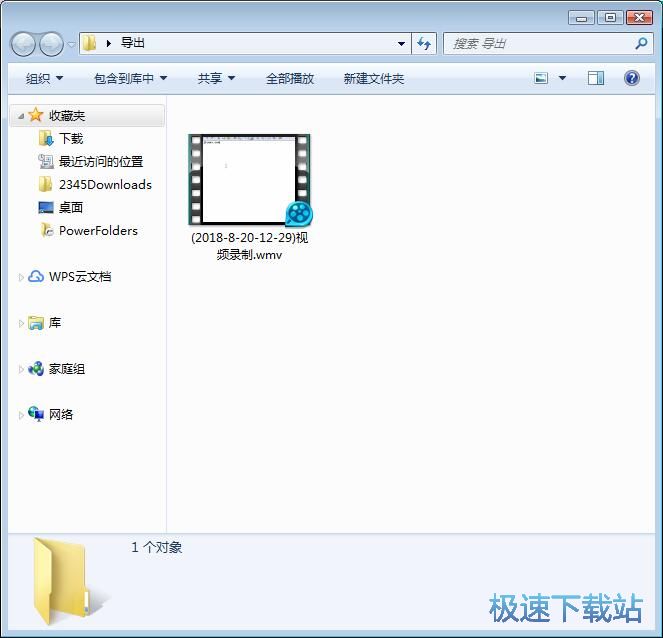This screenshot has height=638, width=663.
Task: Click the 库 libraries icon
Action: click(x=36, y=323)
